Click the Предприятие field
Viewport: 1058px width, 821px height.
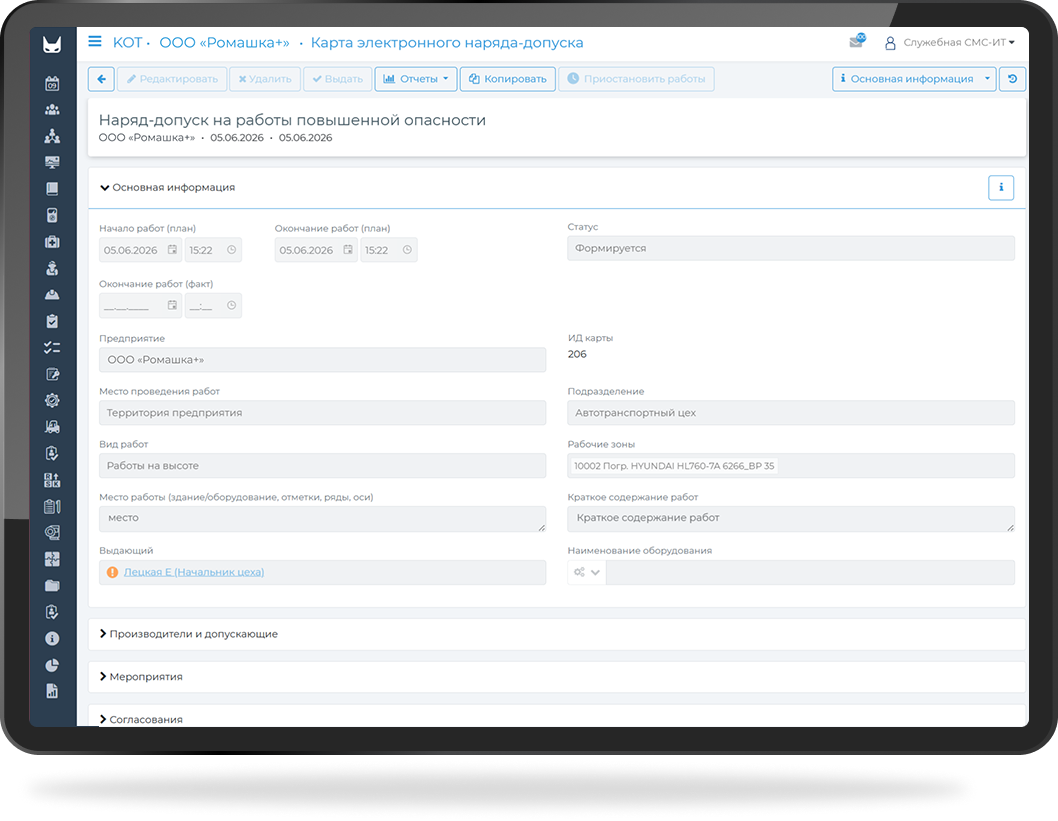tap(323, 360)
